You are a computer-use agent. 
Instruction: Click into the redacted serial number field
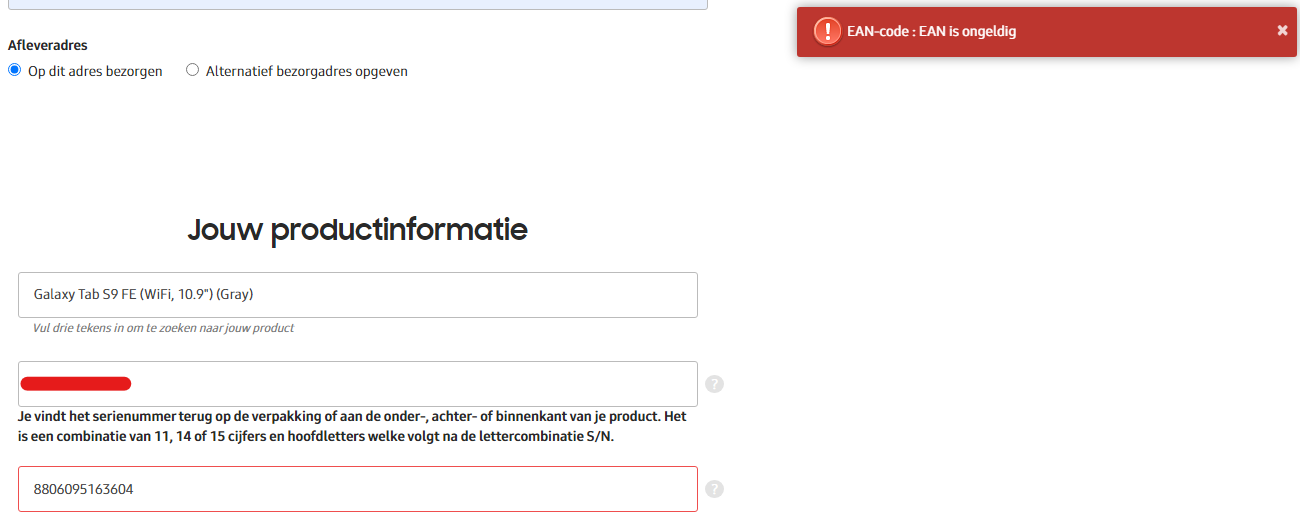point(400,384)
